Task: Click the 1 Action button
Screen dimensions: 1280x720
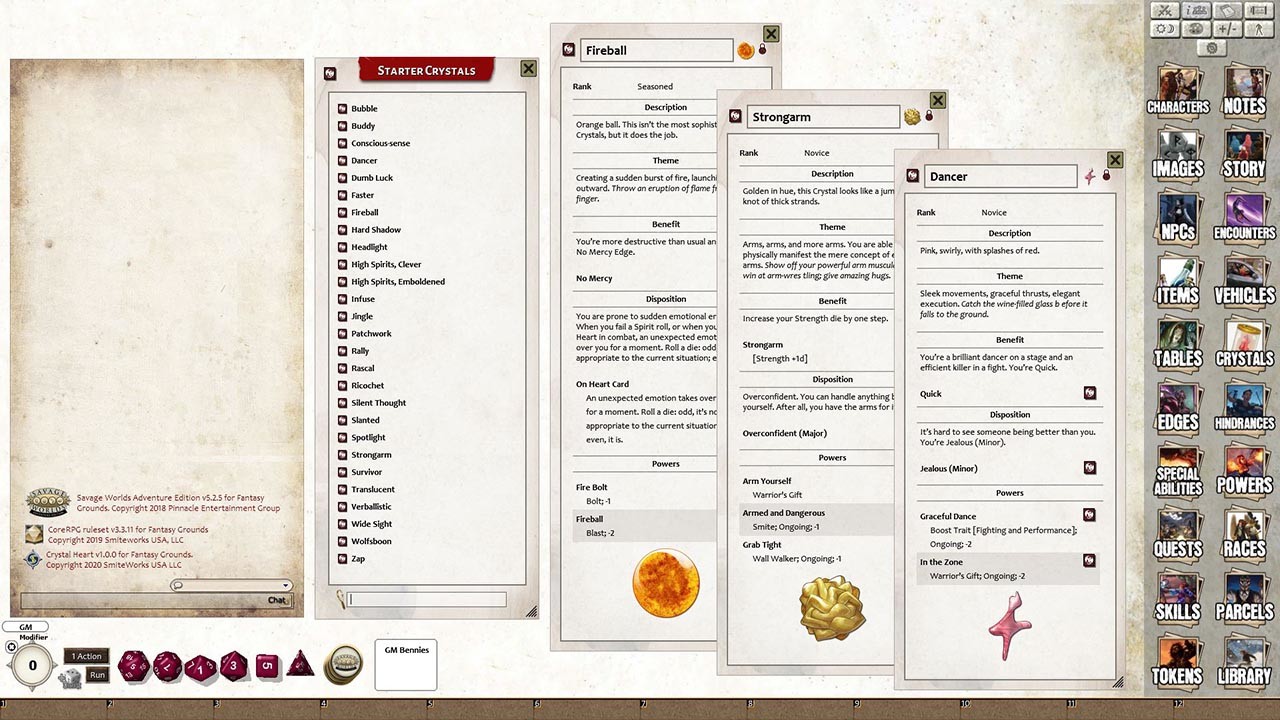Action: [x=85, y=655]
